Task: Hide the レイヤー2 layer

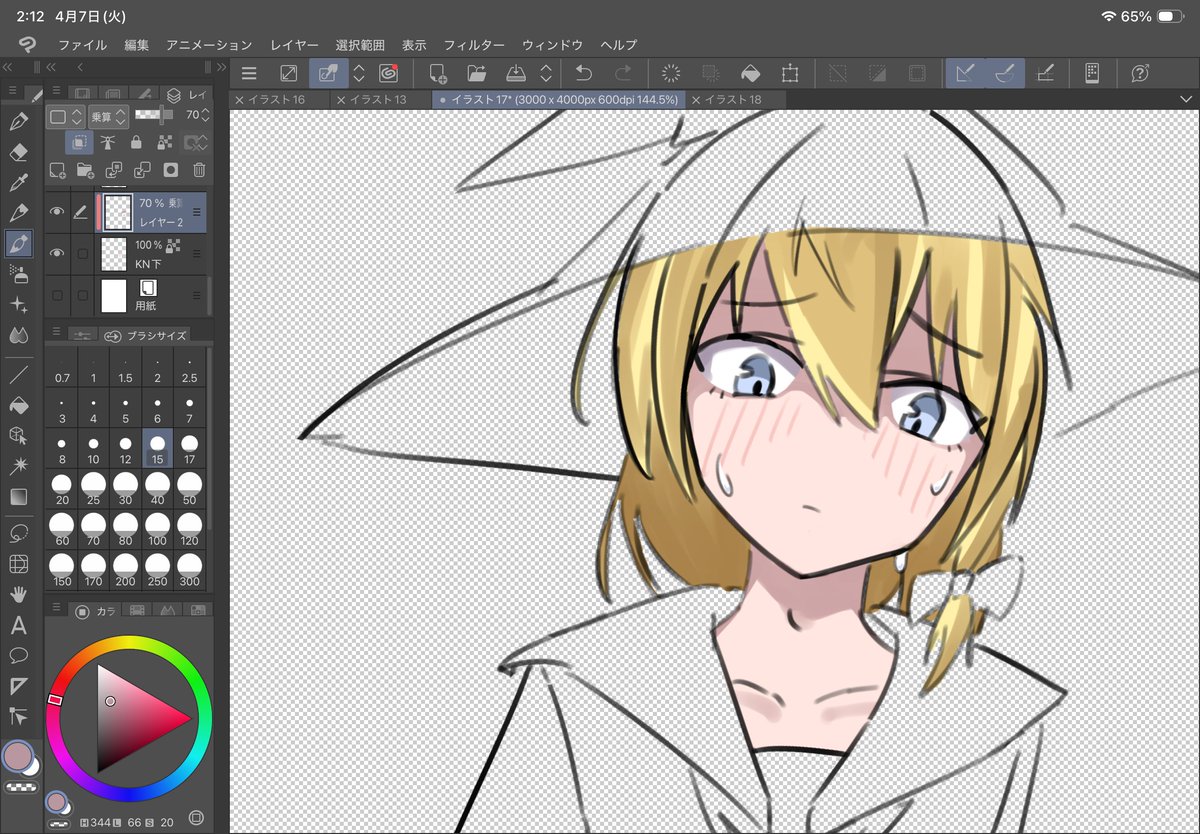Action: click(57, 211)
